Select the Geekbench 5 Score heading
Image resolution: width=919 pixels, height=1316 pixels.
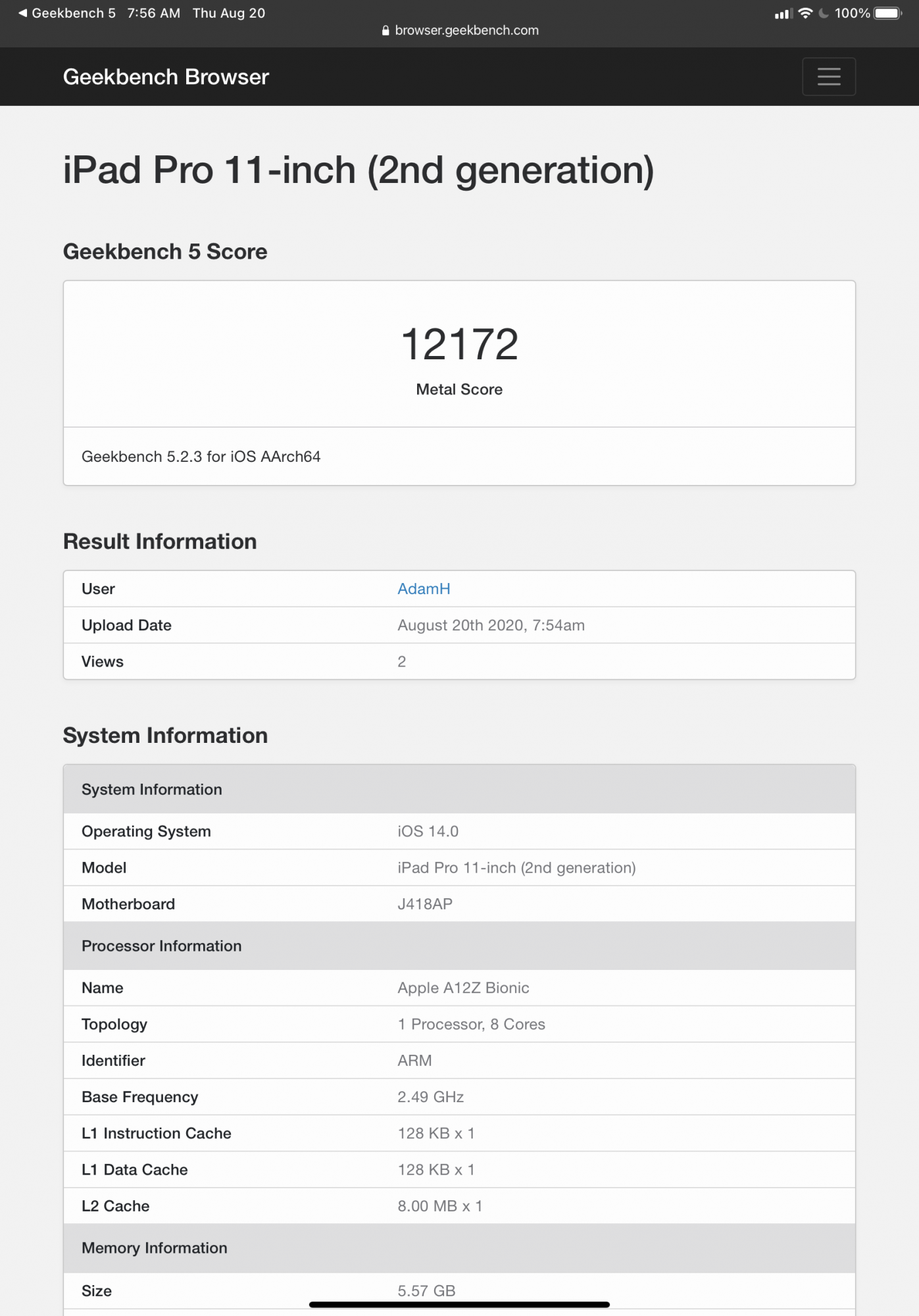coord(165,251)
